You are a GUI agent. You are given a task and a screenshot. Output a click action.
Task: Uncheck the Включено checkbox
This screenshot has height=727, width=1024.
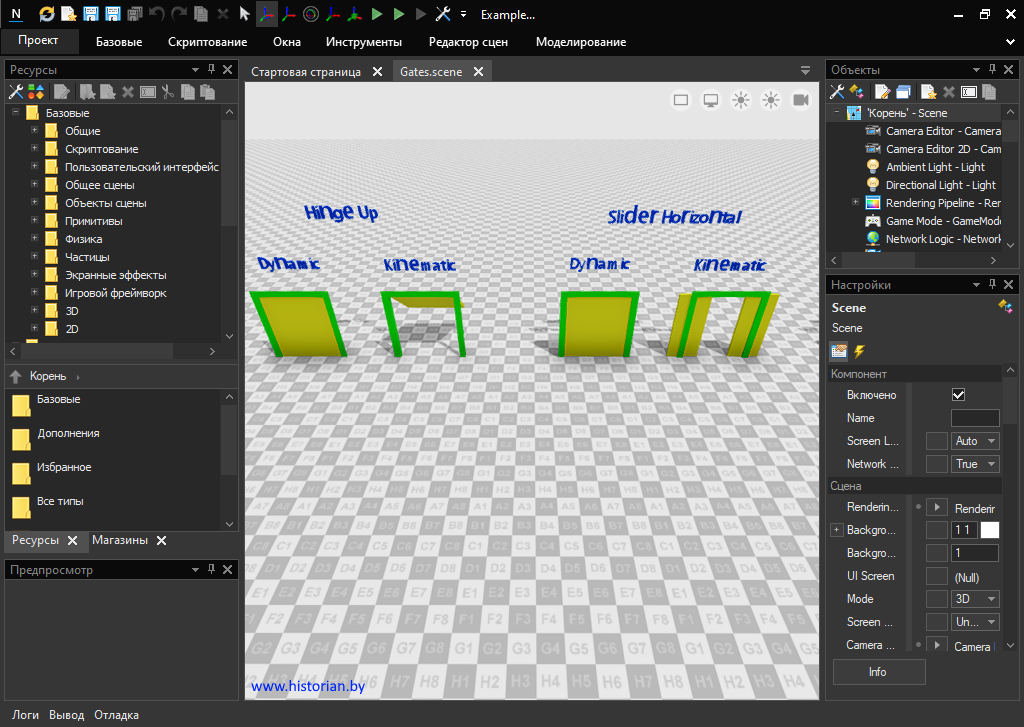click(958, 395)
